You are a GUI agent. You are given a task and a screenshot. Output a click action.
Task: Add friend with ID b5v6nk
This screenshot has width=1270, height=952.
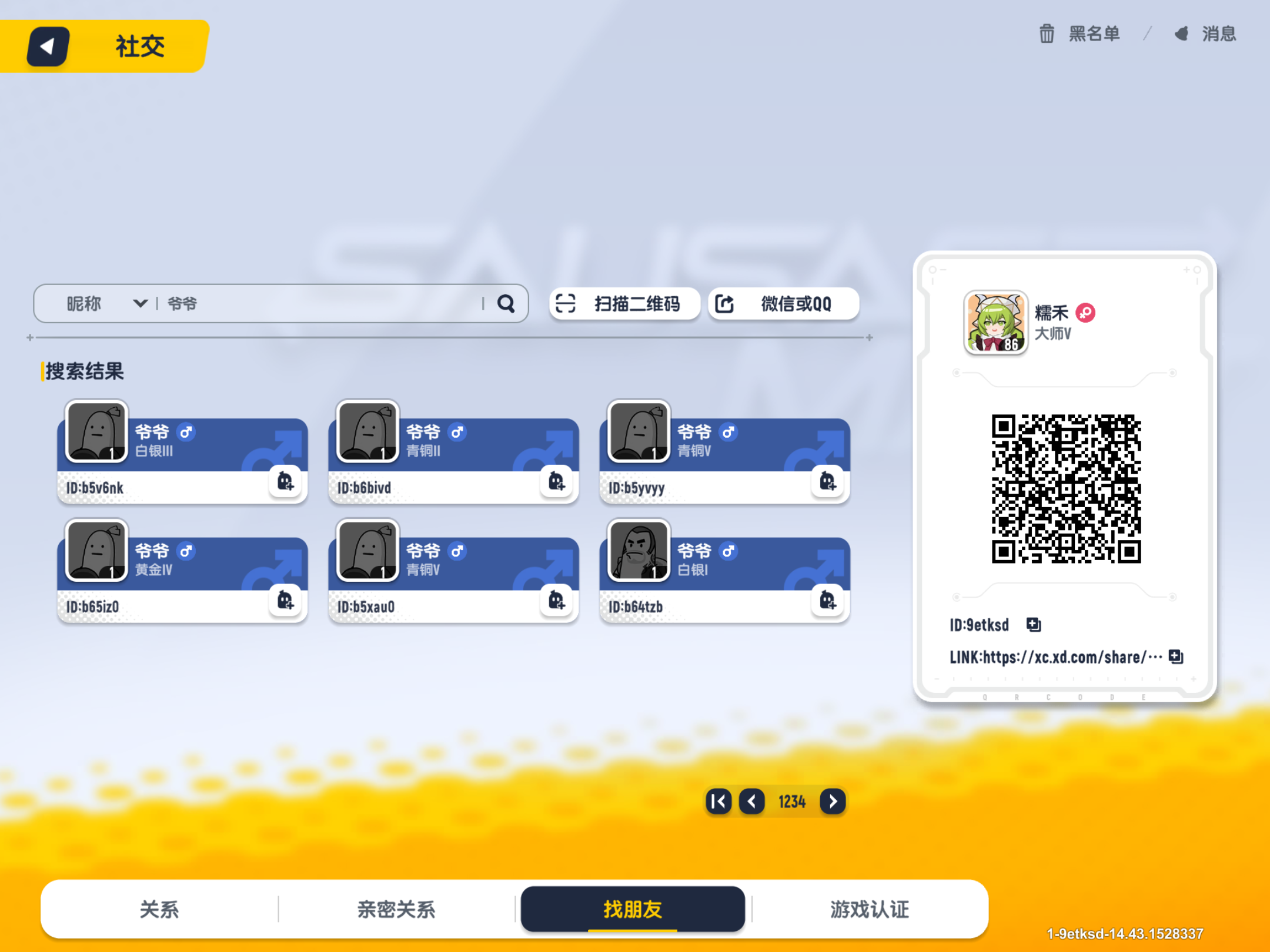[285, 482]
